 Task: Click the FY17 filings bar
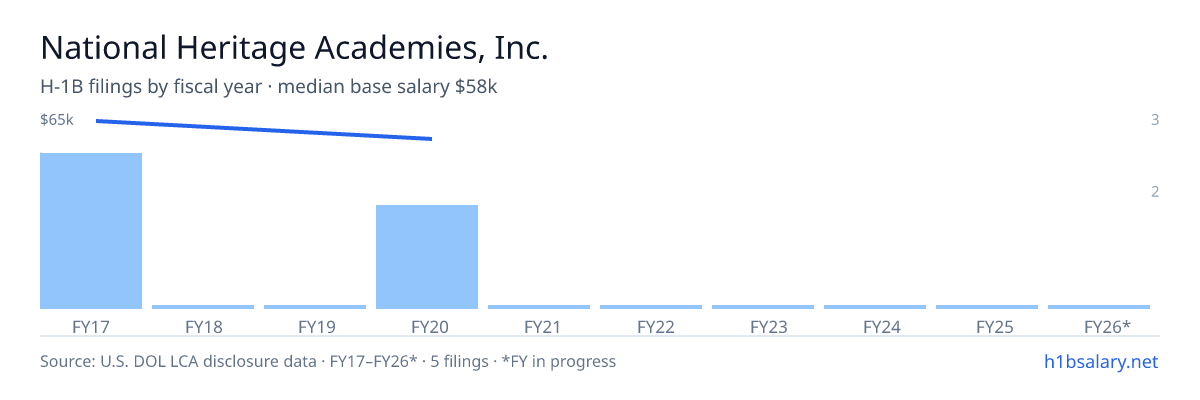(x=91, y=231)
